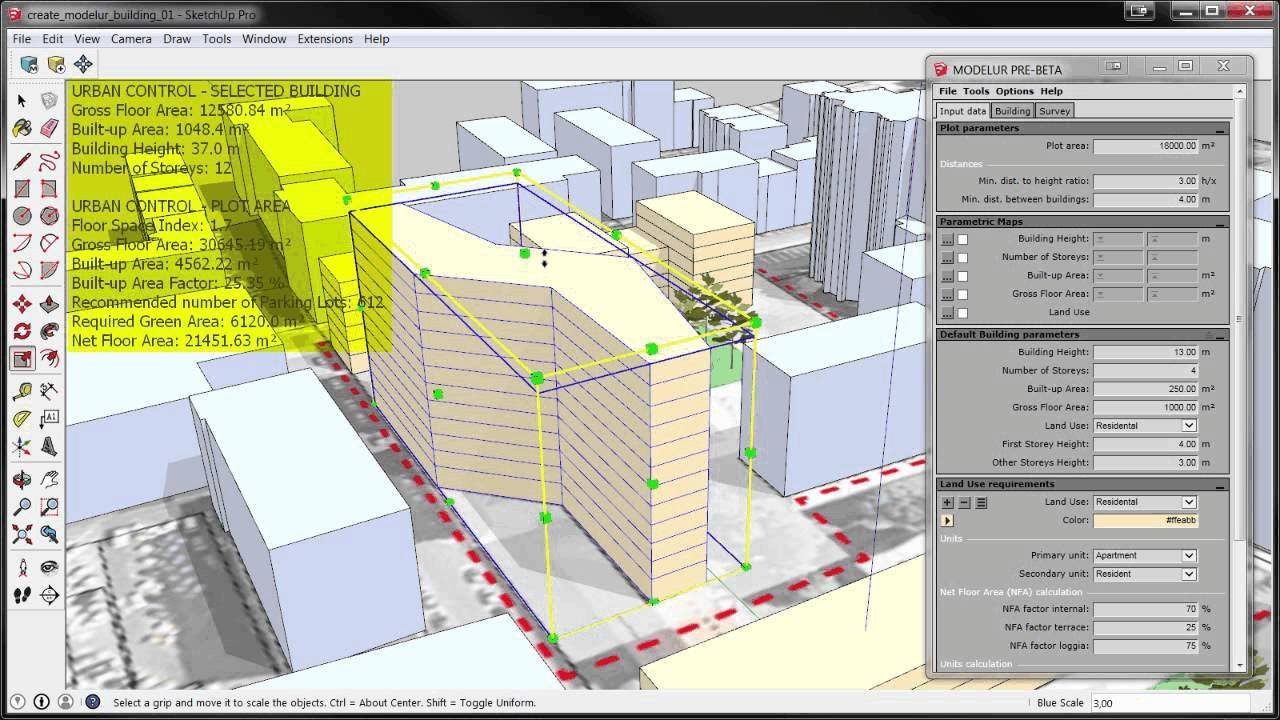
Task: Click the list button beside the minus button
Action: click(981, 502)
